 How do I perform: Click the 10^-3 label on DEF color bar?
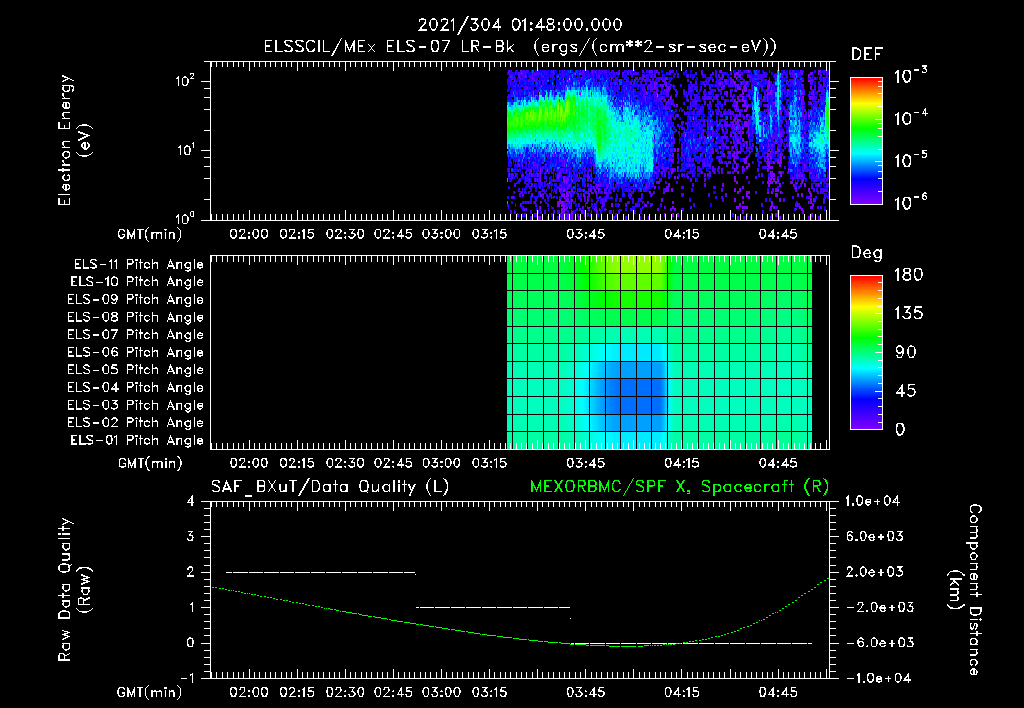tap(910, 75)
